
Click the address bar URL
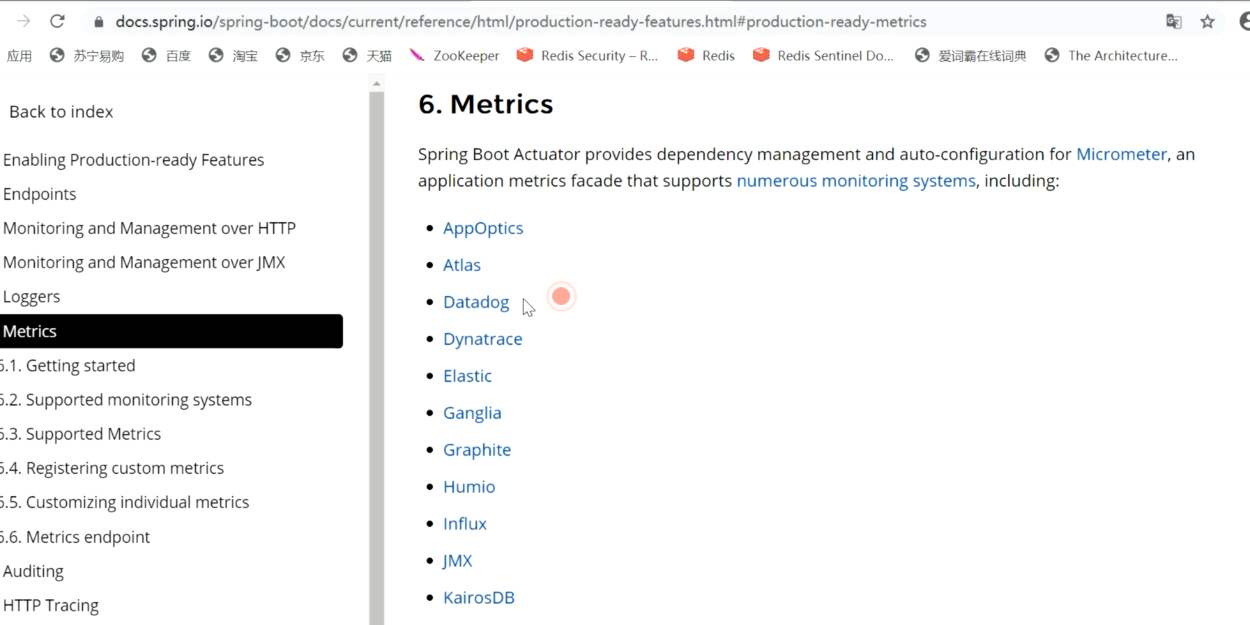point(521,21)
